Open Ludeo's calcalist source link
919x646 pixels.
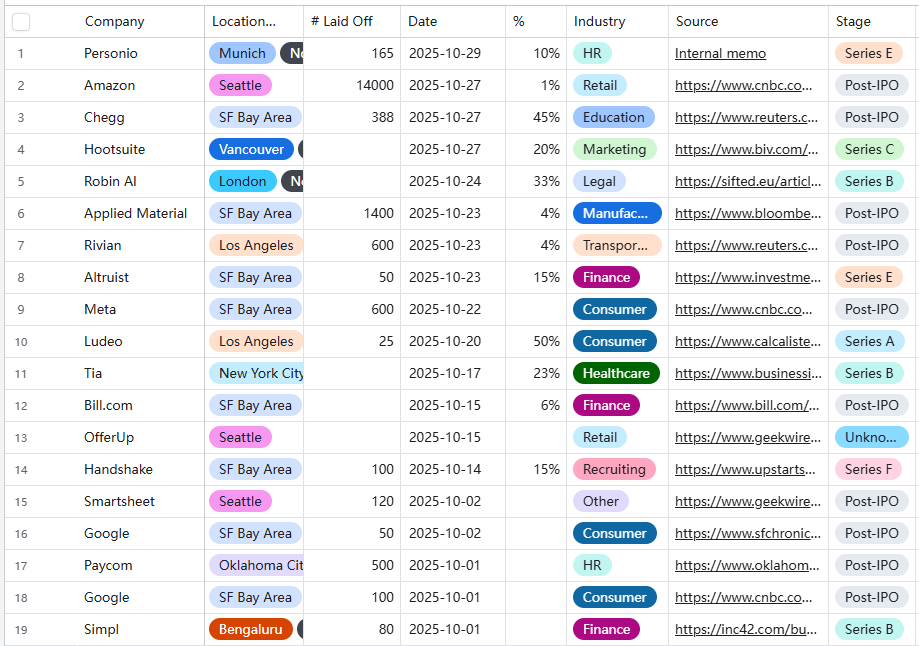(x=748, y=341)
